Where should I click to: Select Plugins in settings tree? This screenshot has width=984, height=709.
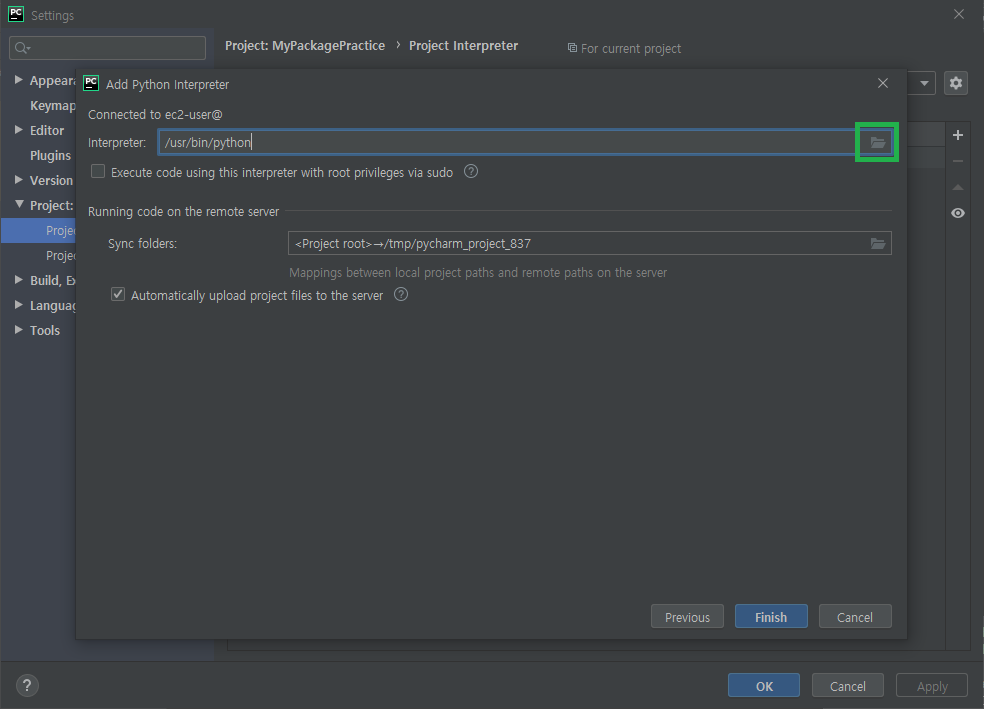coord(50,155)
